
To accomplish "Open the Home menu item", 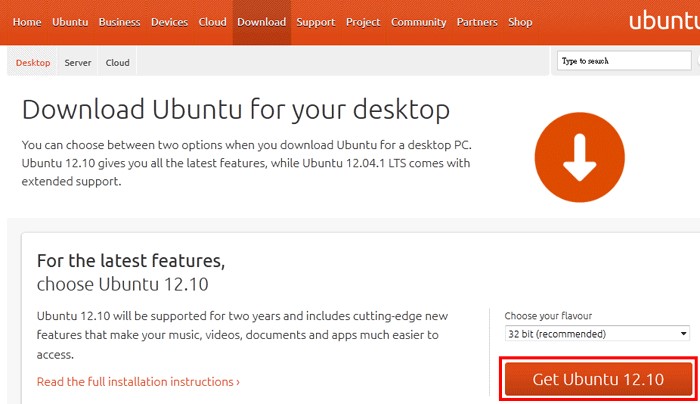I will point(27,22).
